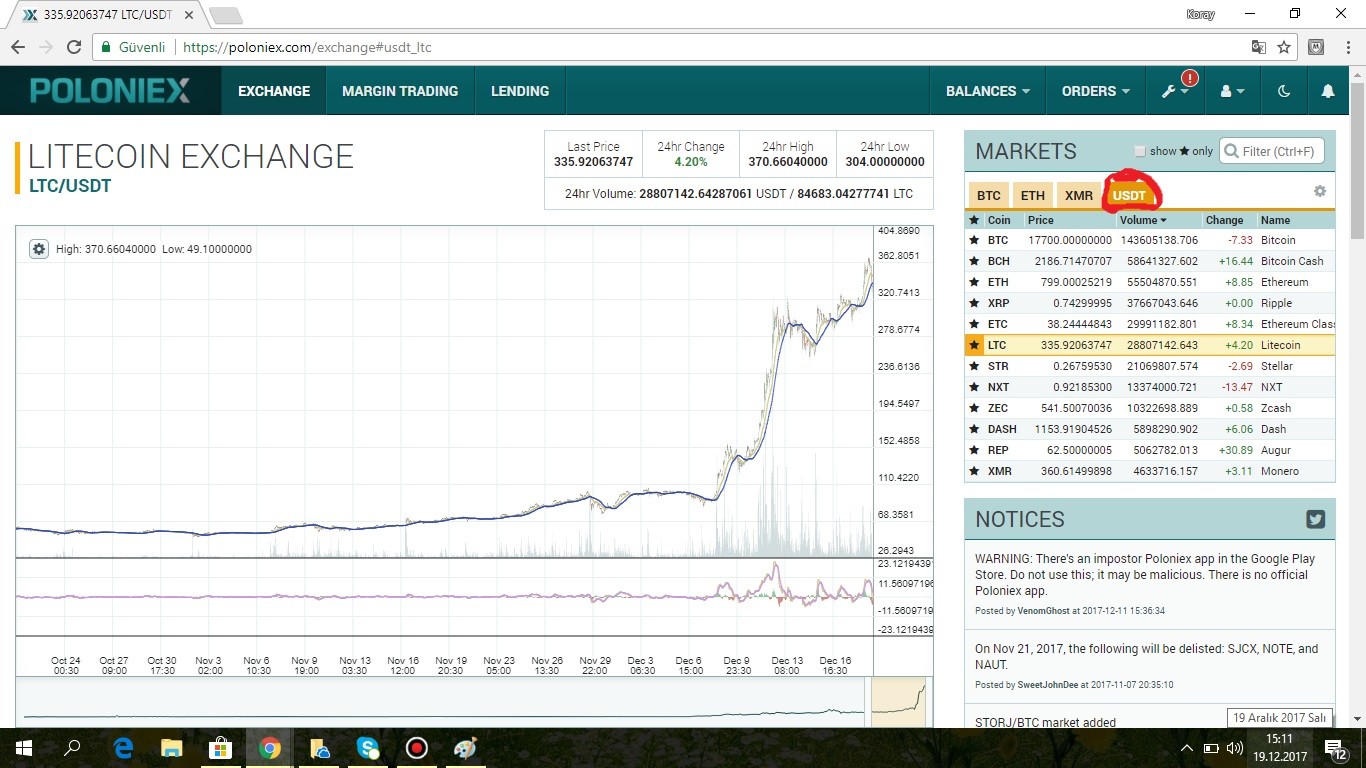Open Chrome's three-dot menu
Image resolution: width=1366 pixels, height=768 pixels.
point(1348,47)
